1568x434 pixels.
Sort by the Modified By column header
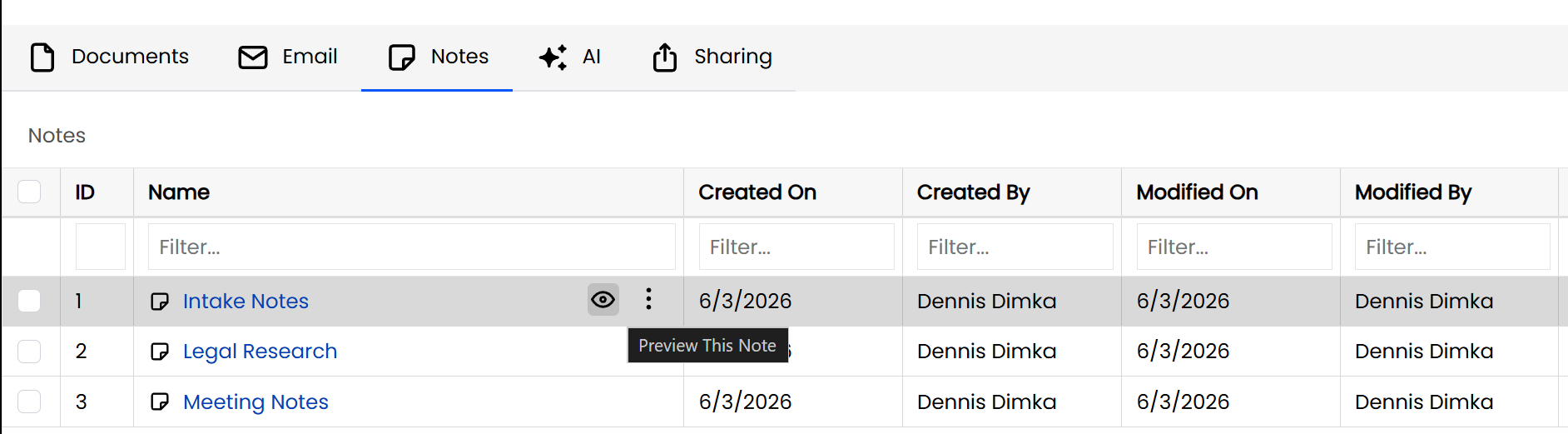pos(1413,192)
